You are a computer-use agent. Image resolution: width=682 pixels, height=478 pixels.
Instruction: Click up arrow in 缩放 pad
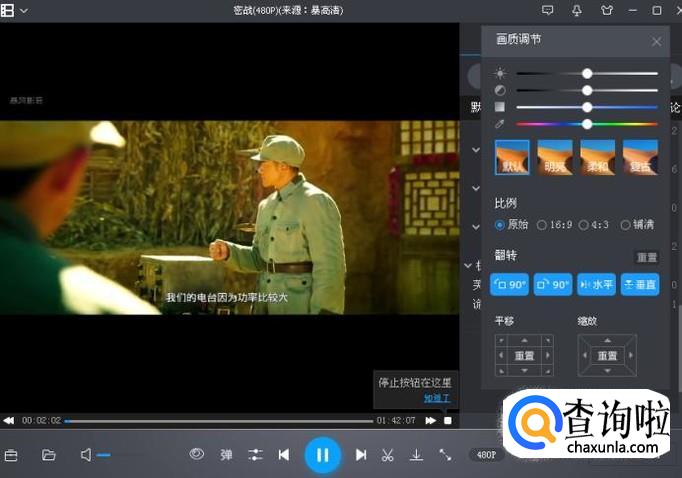pyautogui.click(x=607, y=340)
